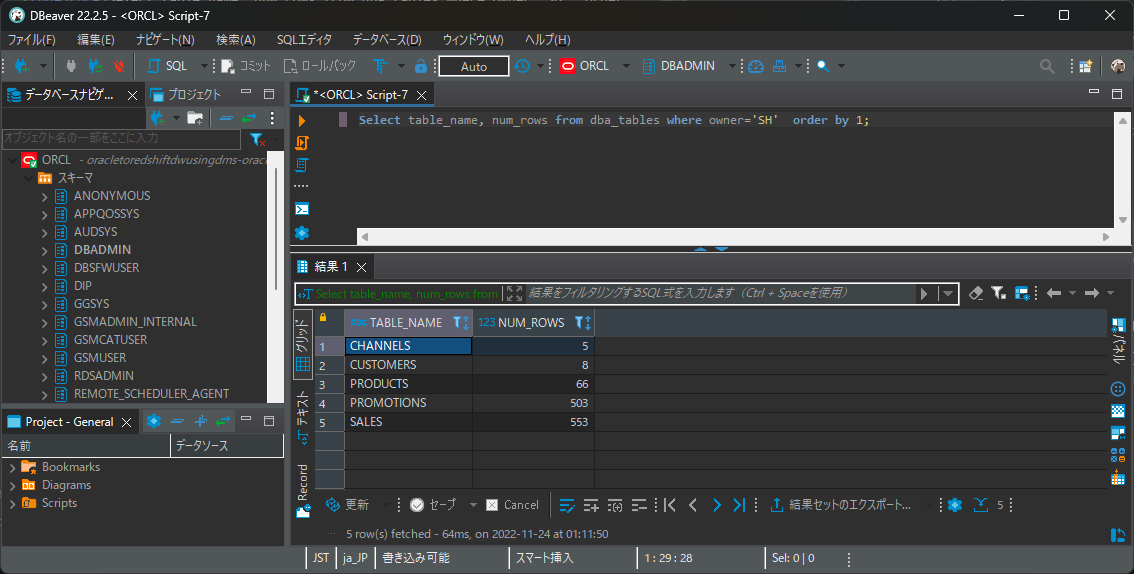Image resolution: width=1134 pixels, height=574 pixels.
Task: Click the red Disconnect plug icon
Action: [x=119, y=66]
